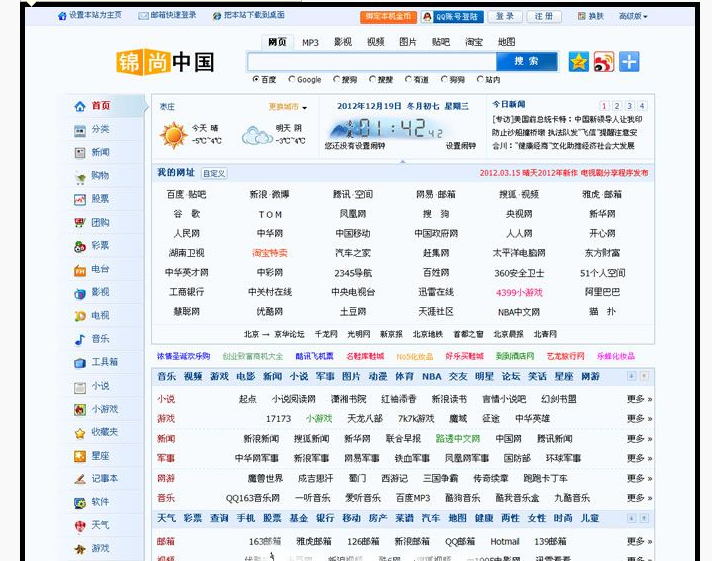Select the 搜搜 search engine radio button
Screen dimensions: 718x561
point(372,79)
